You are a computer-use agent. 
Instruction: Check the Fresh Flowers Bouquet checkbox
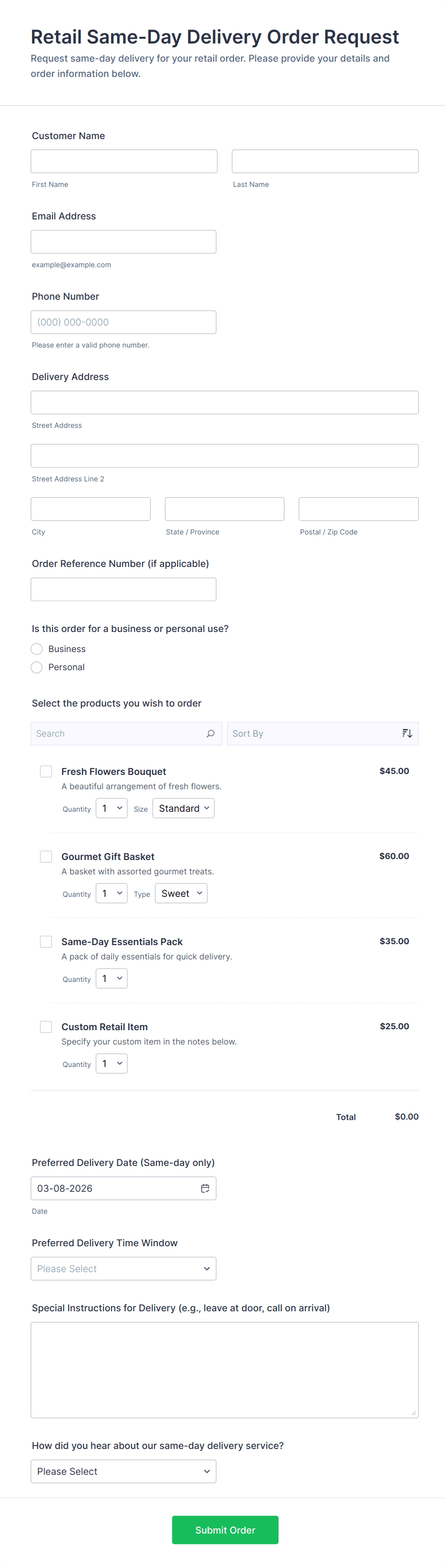coord(46,771)
